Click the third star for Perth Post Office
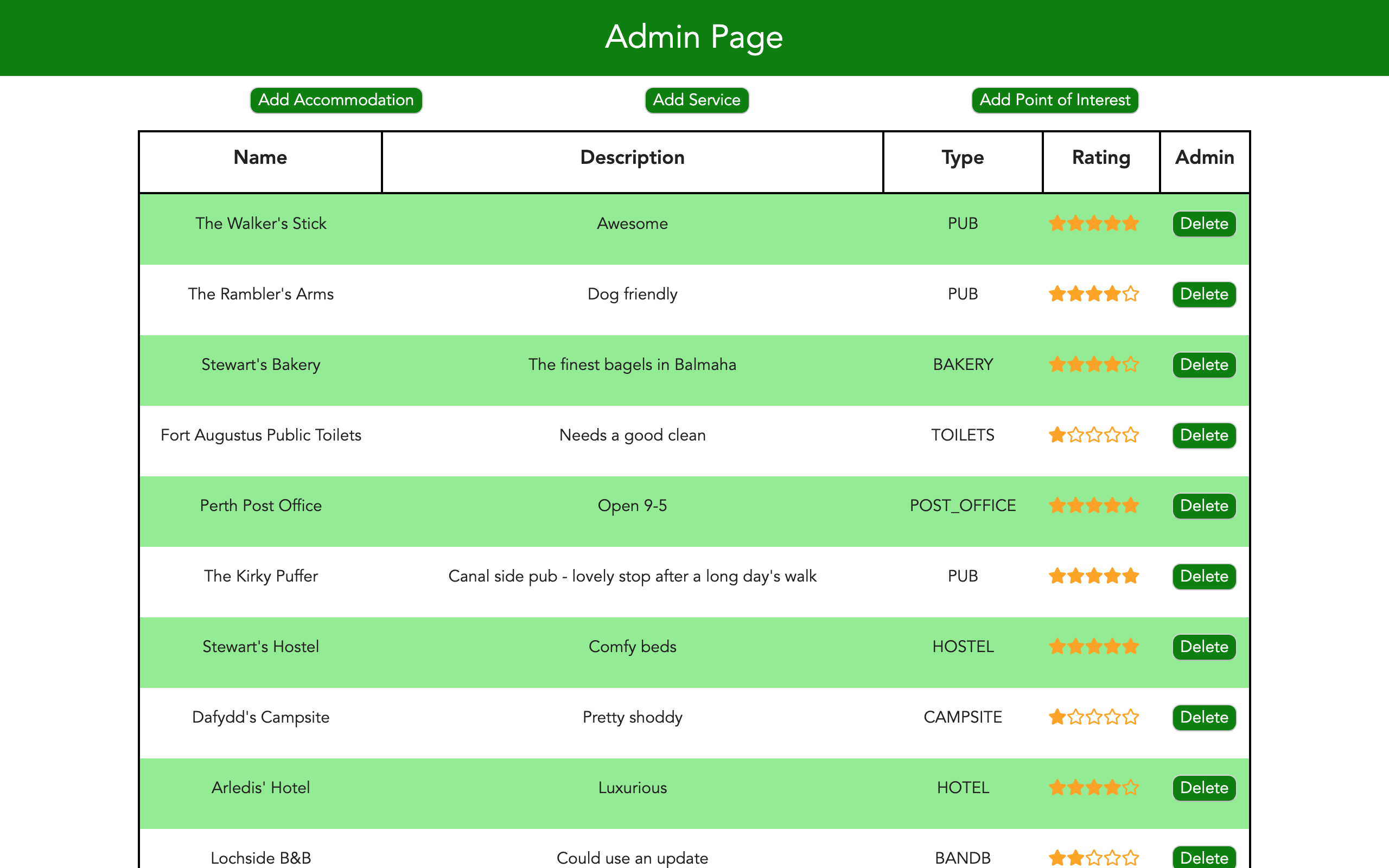This screenshot has width=1389, height=868. click(1094, 506)
